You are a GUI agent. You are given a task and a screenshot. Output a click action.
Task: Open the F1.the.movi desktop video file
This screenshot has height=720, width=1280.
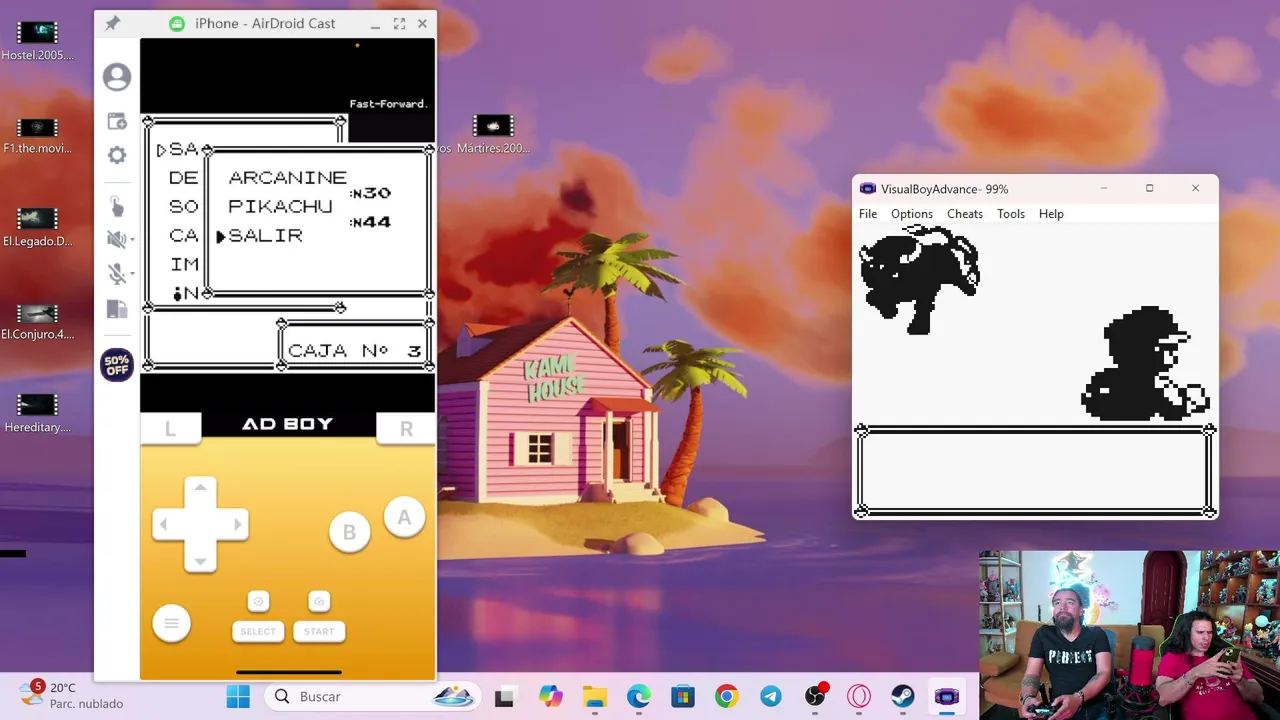point(38,135)
